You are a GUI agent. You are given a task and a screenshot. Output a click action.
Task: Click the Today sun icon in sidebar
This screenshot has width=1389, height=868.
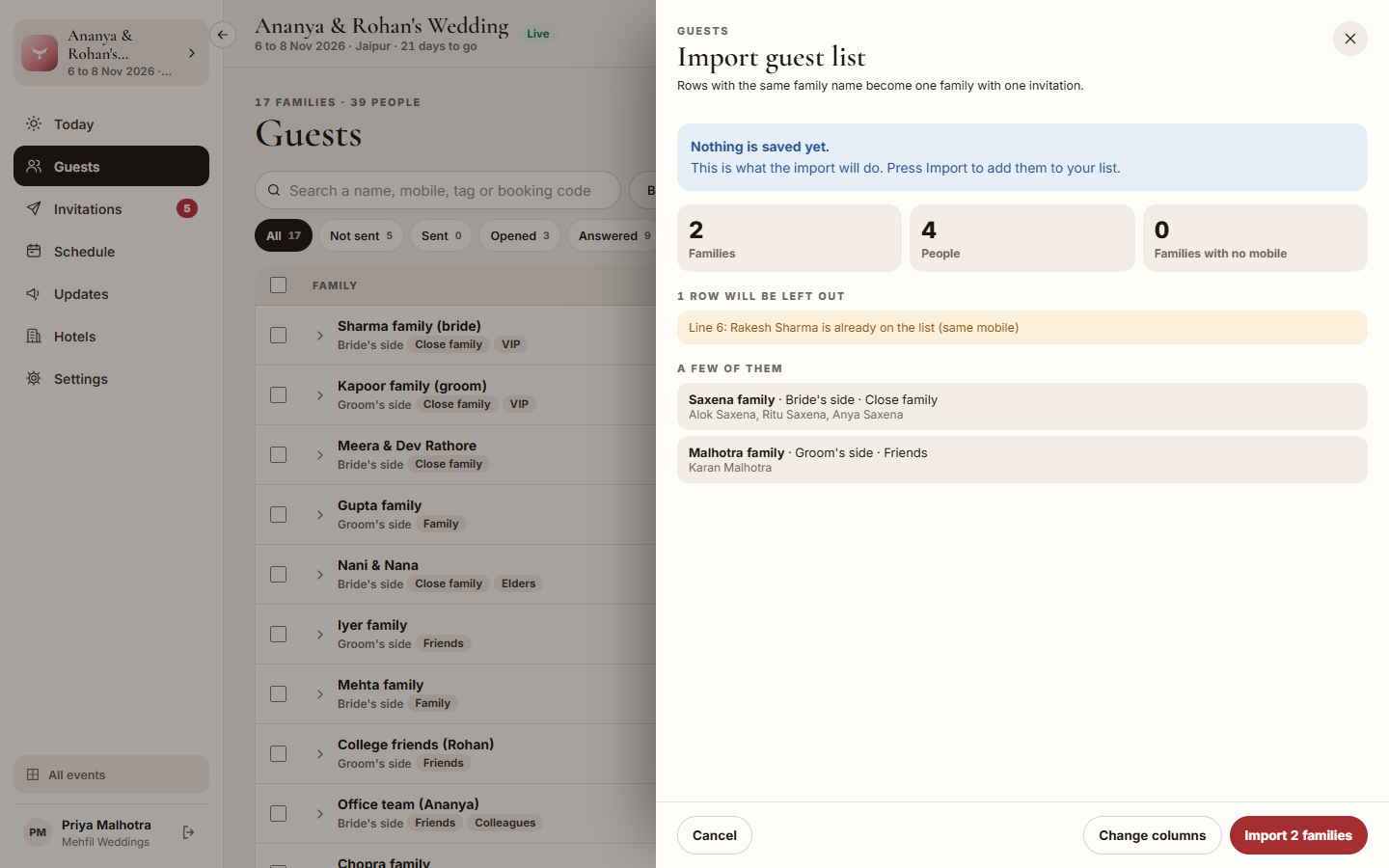[34, 123]
